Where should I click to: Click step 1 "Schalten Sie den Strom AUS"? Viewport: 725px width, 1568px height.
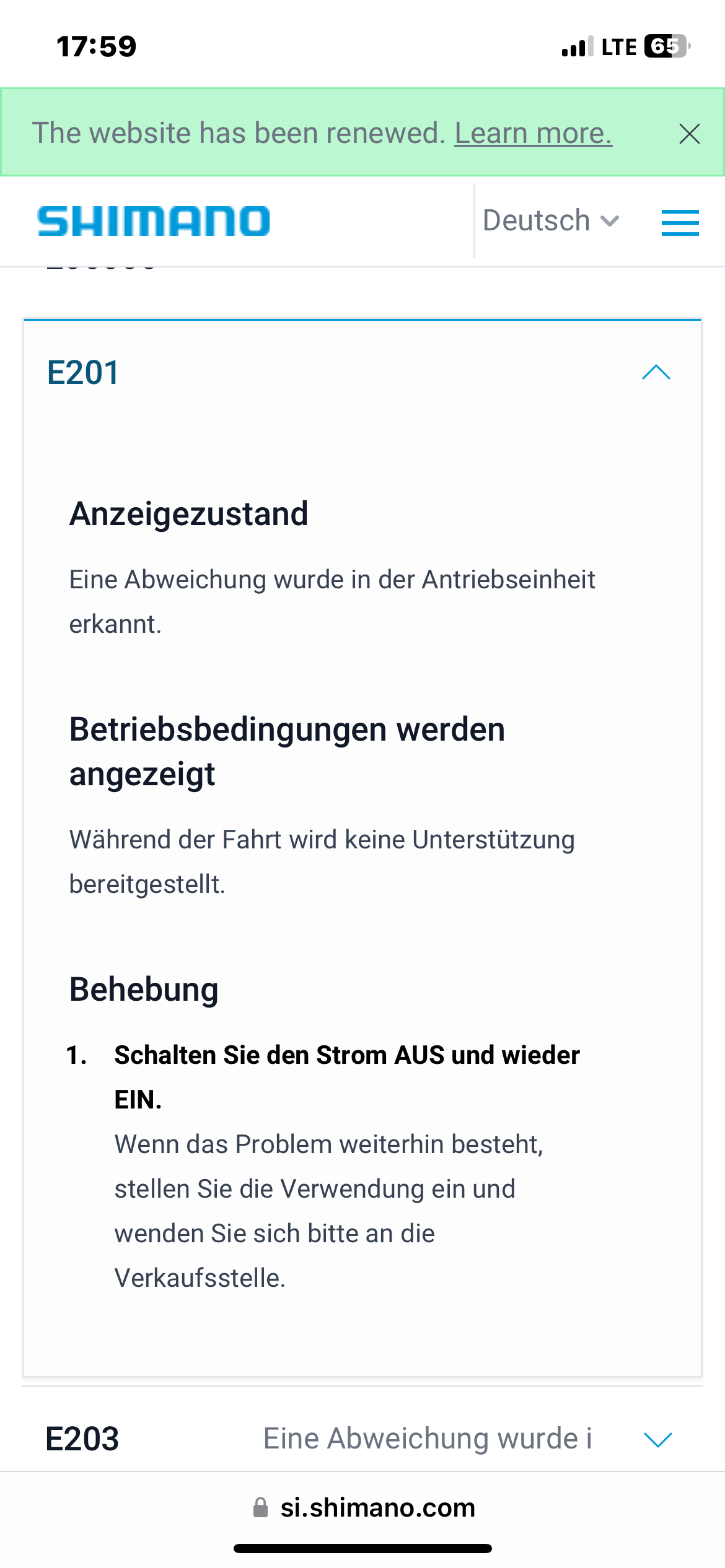(347, 1055)
